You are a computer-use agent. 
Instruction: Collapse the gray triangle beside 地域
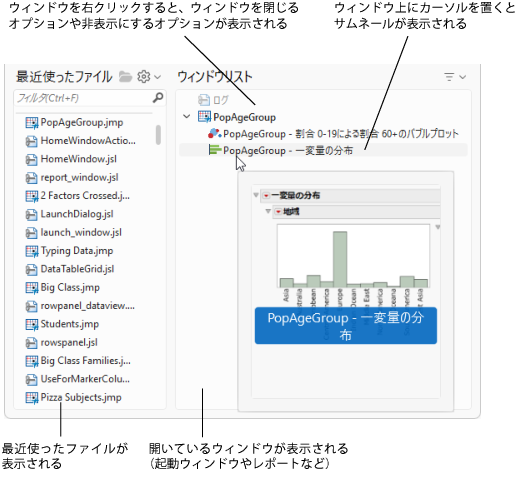pyautogui.click(x=268, y=211)
